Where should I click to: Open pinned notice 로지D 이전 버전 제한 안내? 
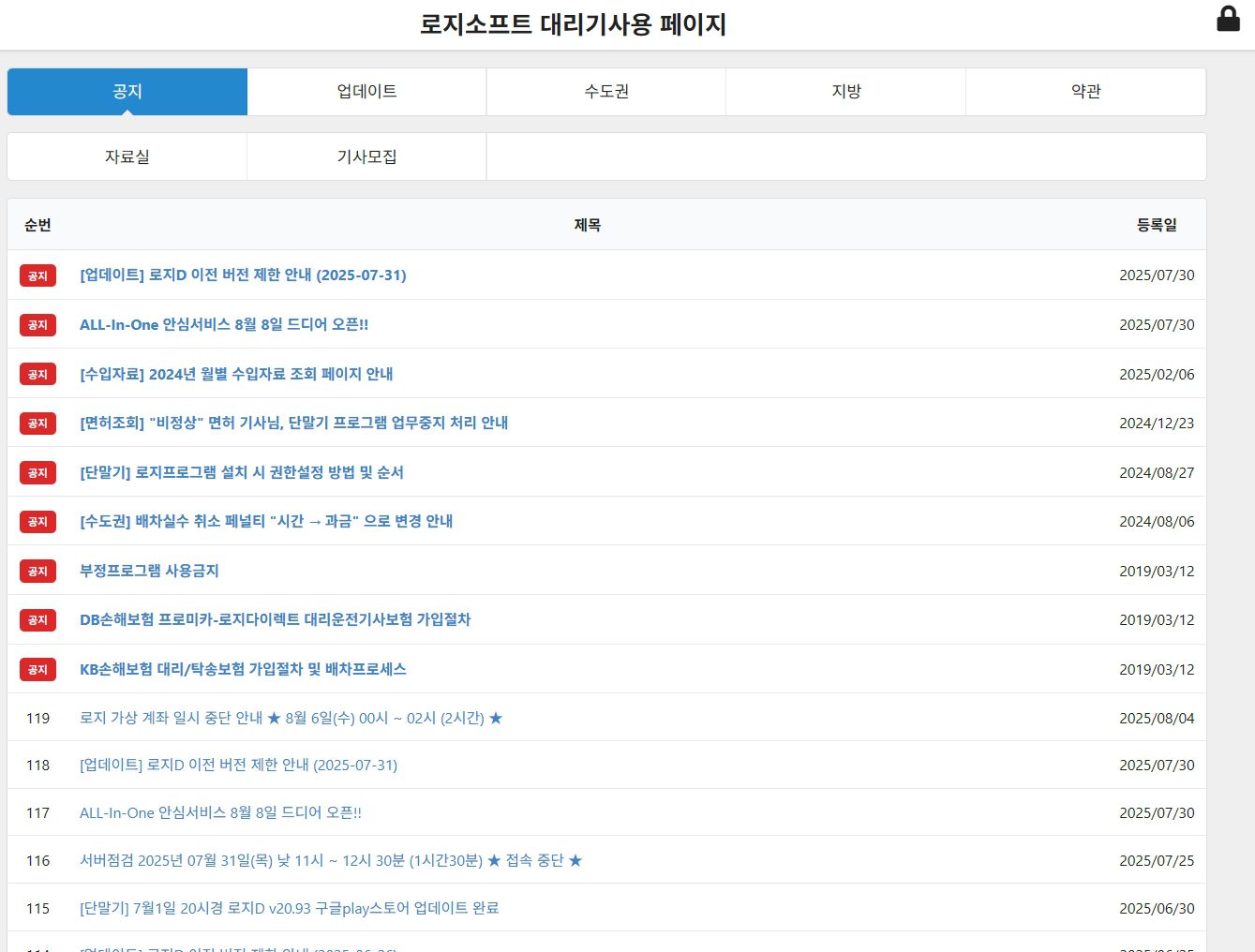point(243,275)
